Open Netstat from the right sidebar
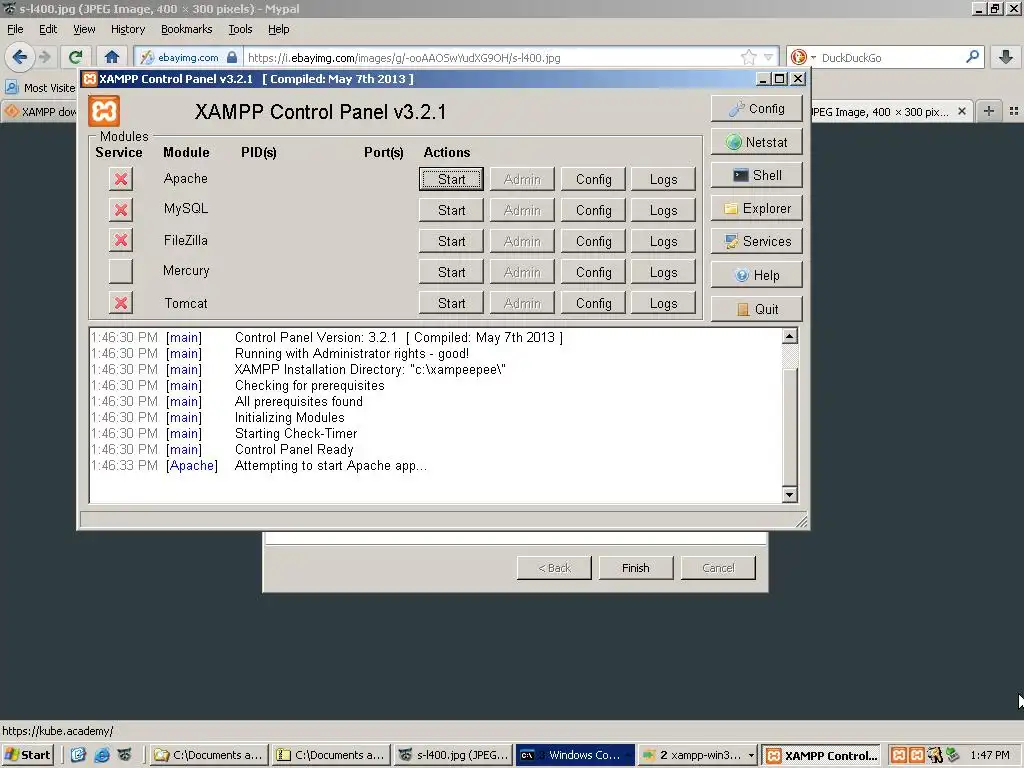Screen dimensions: 1024x768 [x=756, y=142]
